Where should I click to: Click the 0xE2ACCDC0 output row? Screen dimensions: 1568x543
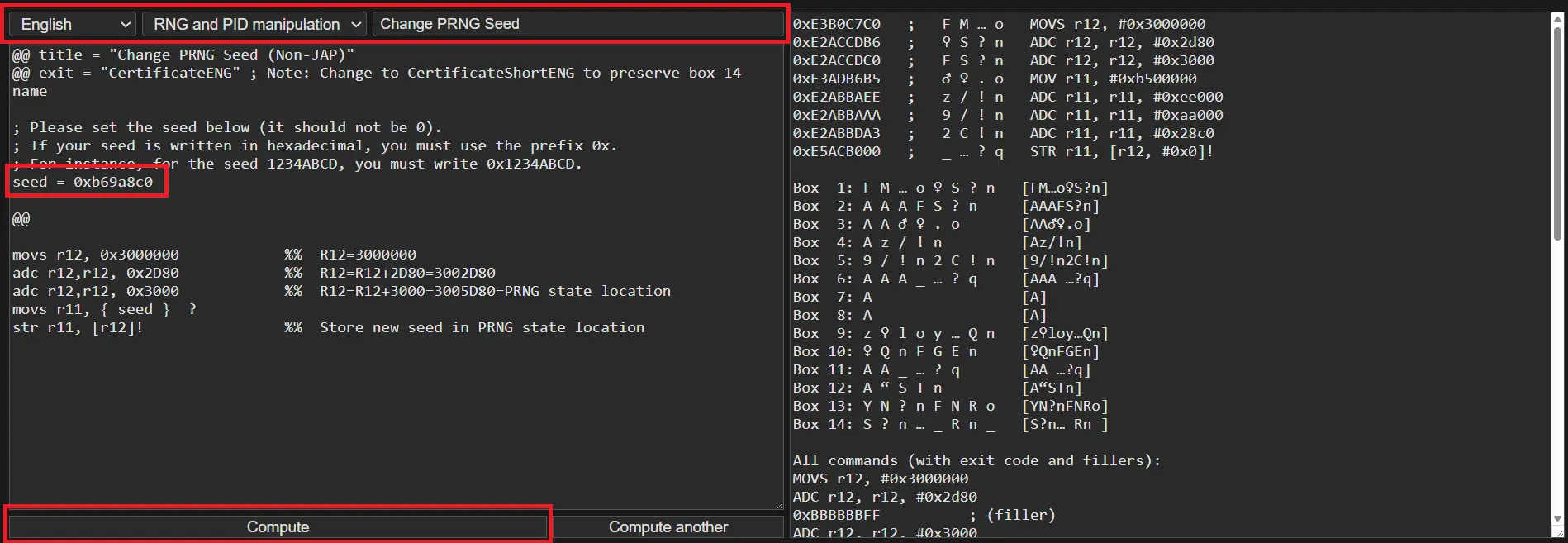tap(1003, 60)
